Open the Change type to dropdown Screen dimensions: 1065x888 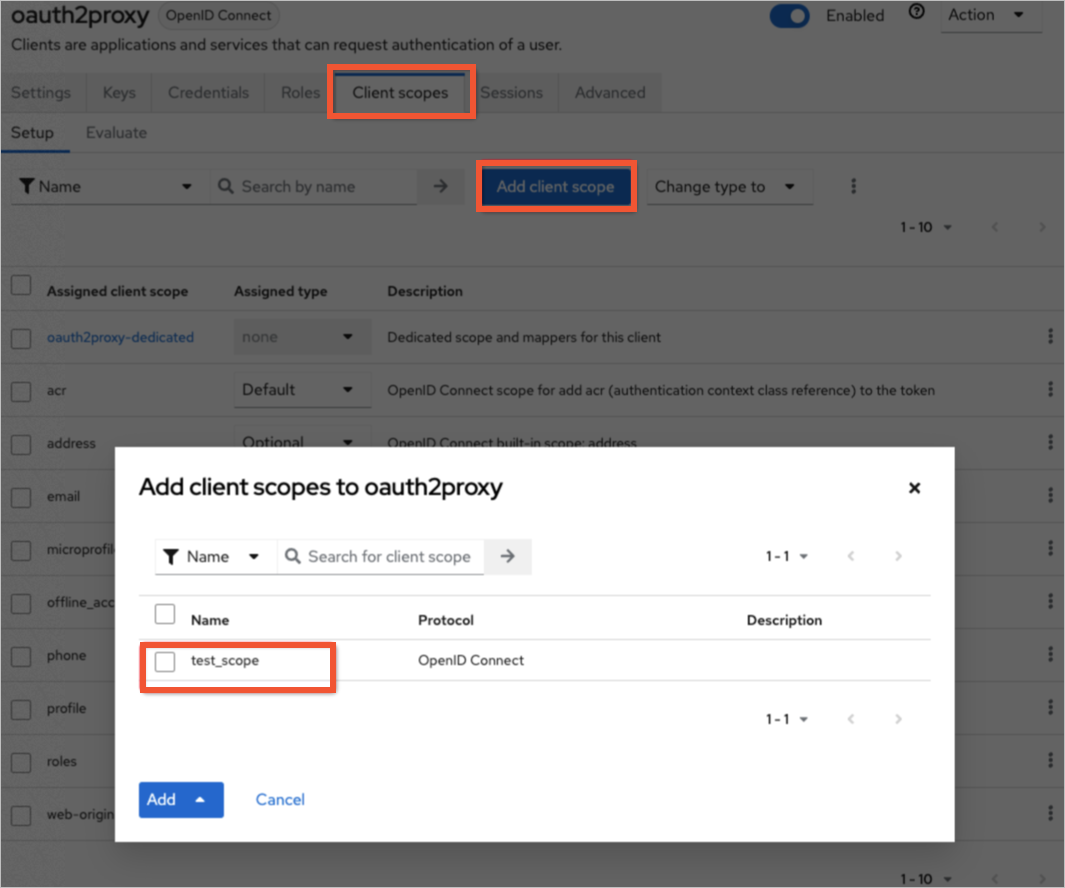tap(728, 186)
